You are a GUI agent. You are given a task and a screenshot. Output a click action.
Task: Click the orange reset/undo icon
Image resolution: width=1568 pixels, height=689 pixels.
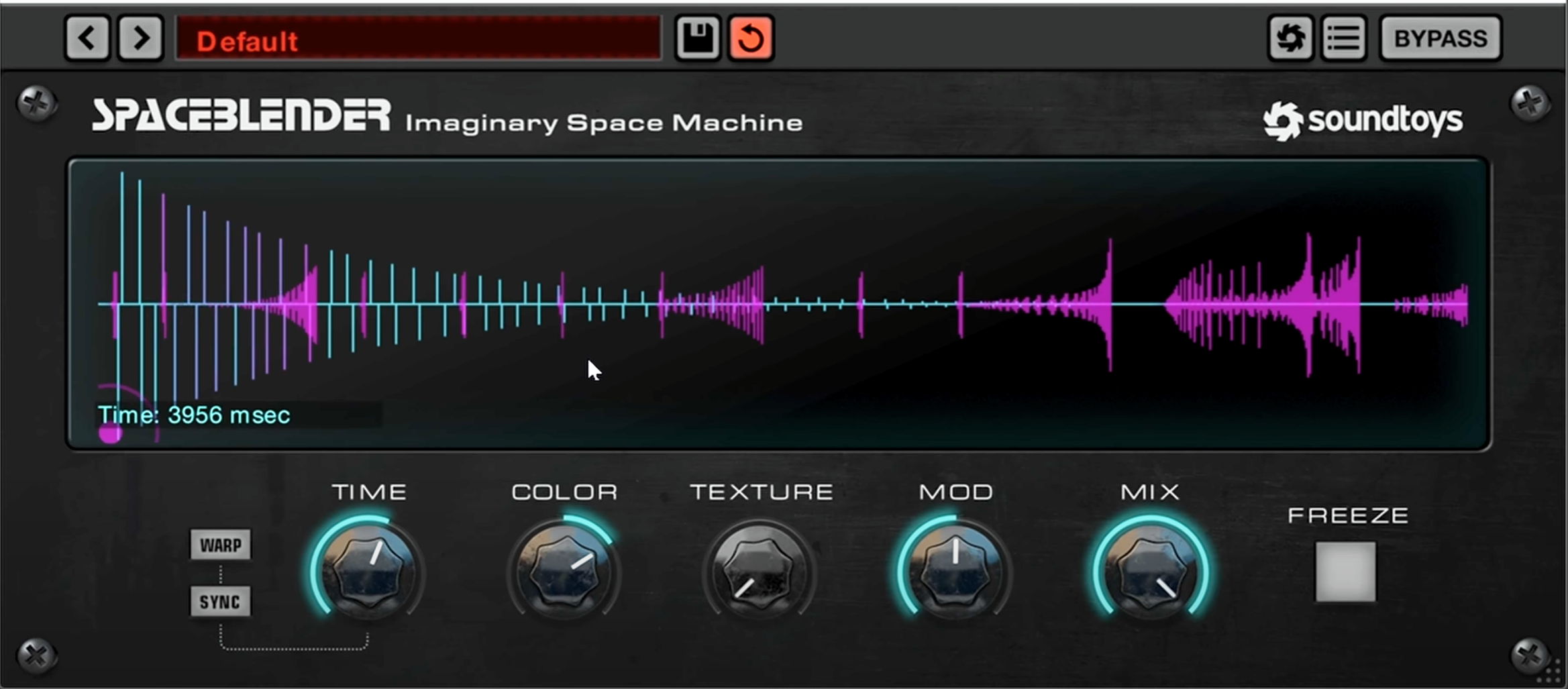(751, 38)
